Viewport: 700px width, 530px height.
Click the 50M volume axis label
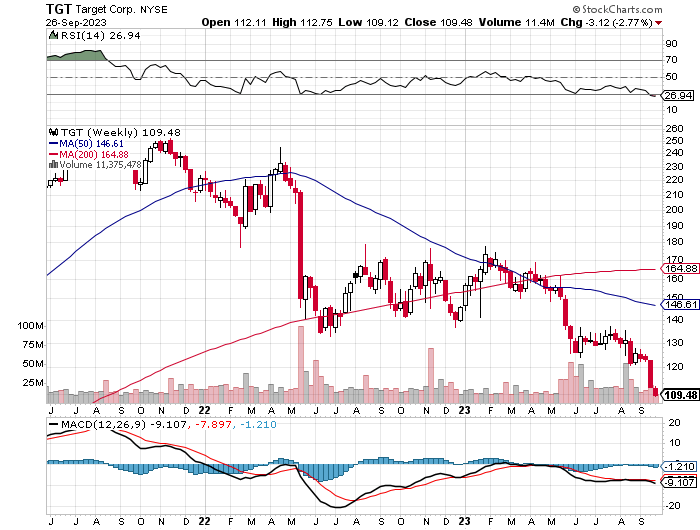(x=33, y=363)
